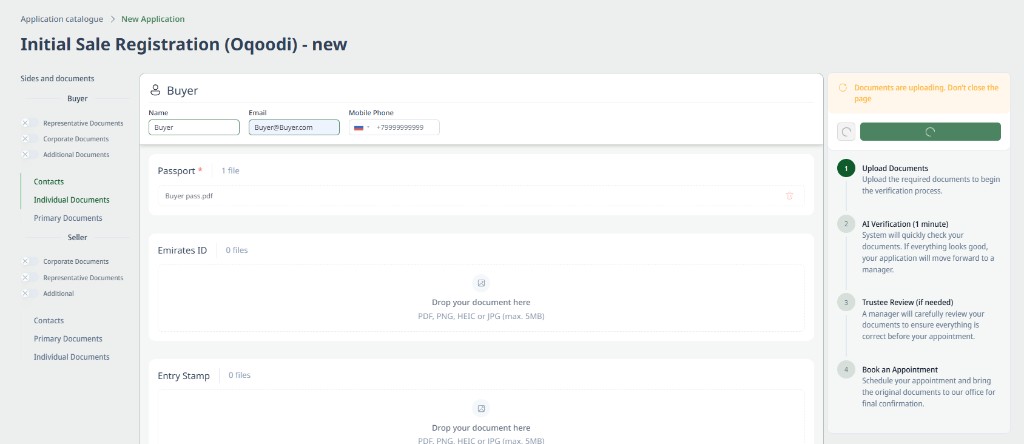The height and width of the screenshot is (444, 1024).
Task: Click the step 4 Book an Appointment circle
Action: tap(846, 370)
